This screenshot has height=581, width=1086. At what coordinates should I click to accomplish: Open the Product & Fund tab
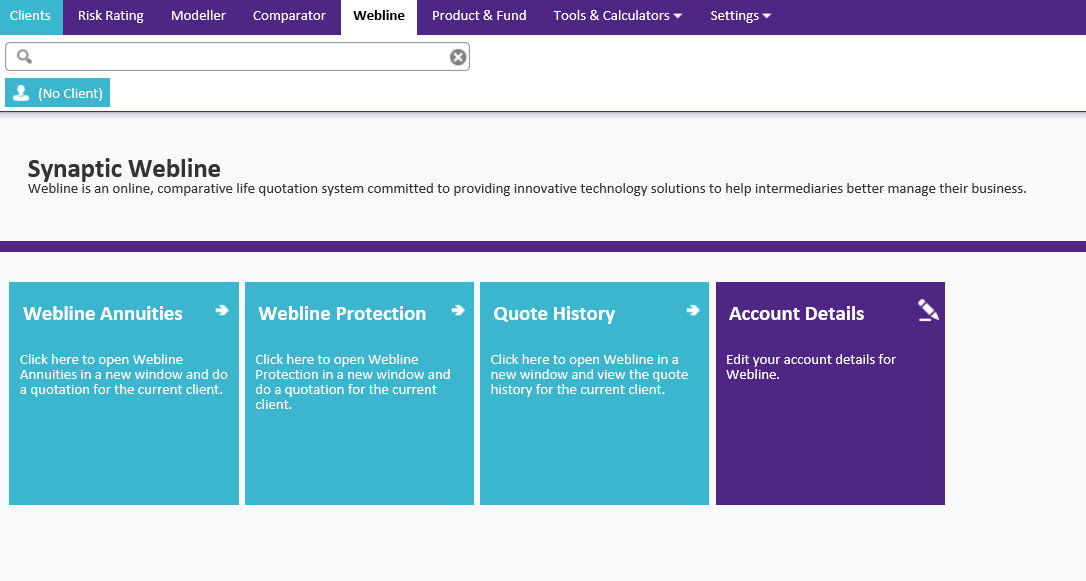click(479, 16)
